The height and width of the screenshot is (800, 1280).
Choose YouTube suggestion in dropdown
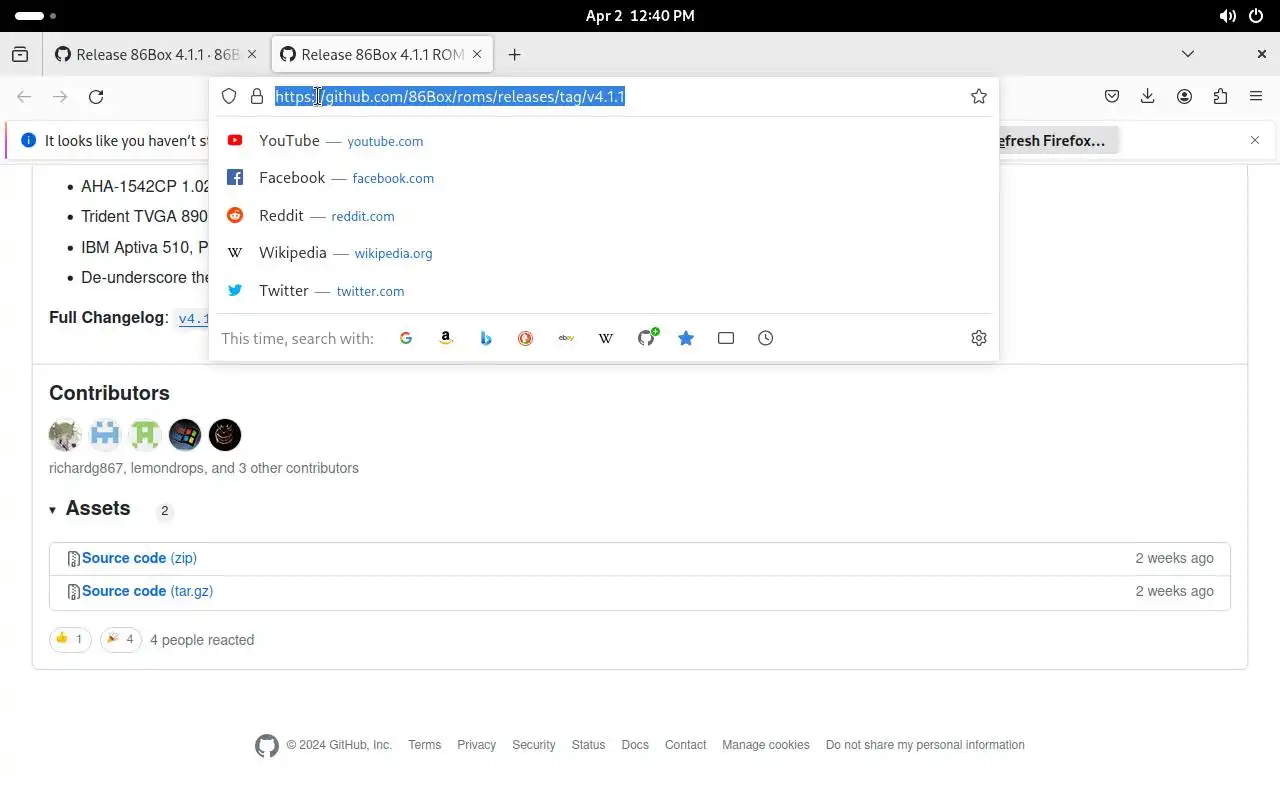pyautogui.click(x=604, y=141)
